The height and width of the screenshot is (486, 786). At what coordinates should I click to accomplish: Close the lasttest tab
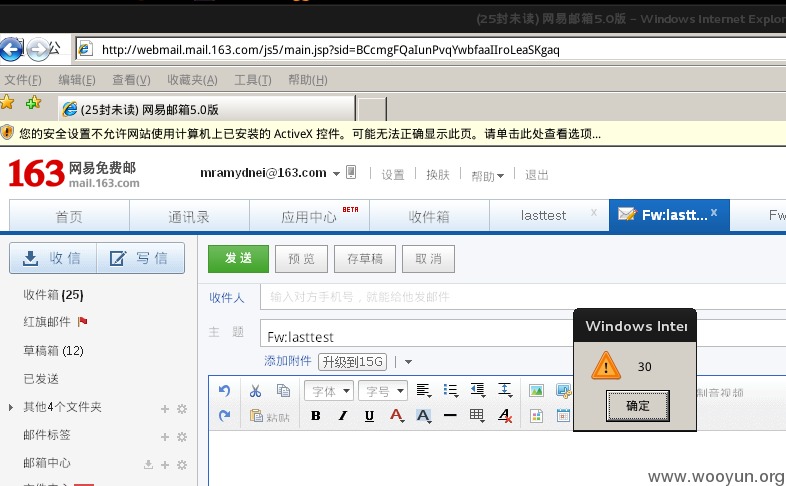[594, 212]
